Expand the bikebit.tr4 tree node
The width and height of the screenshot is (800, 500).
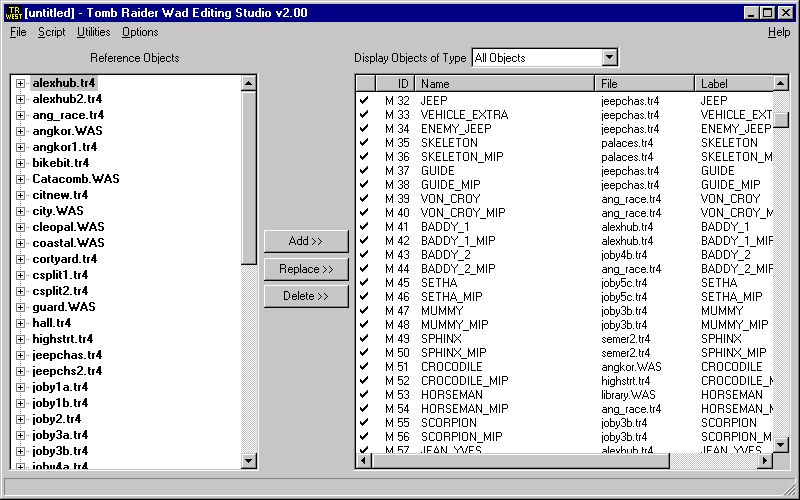click(20, 163)
